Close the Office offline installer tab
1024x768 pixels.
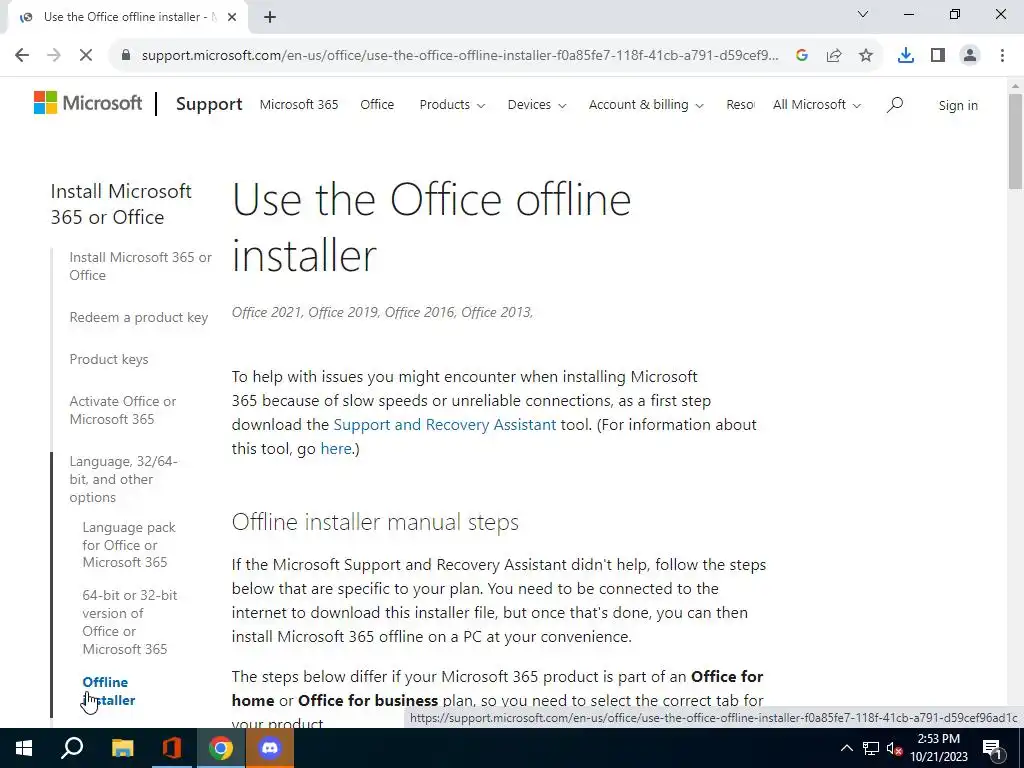232,17
